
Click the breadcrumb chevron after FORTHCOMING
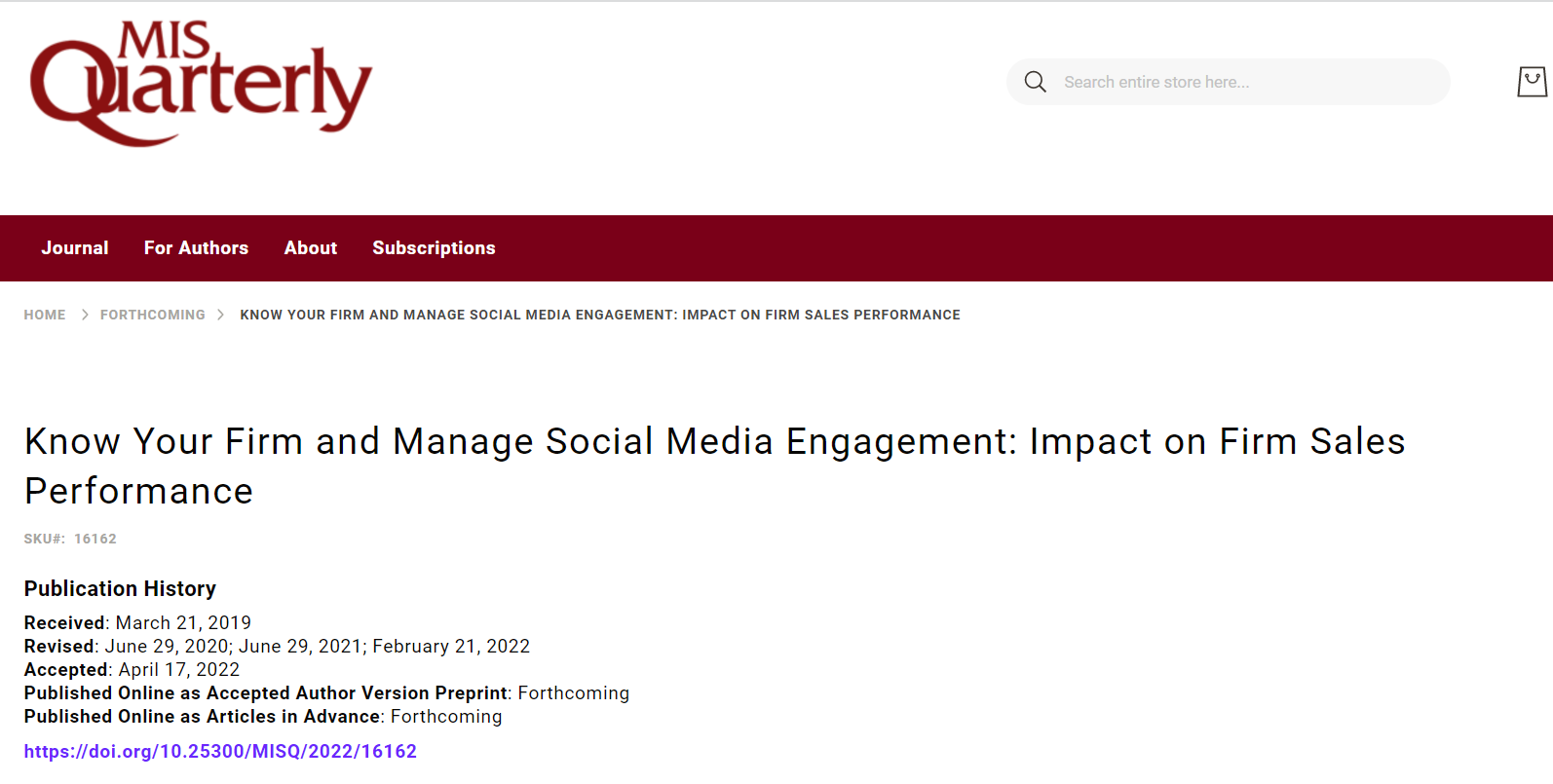[x=220, y=315]
